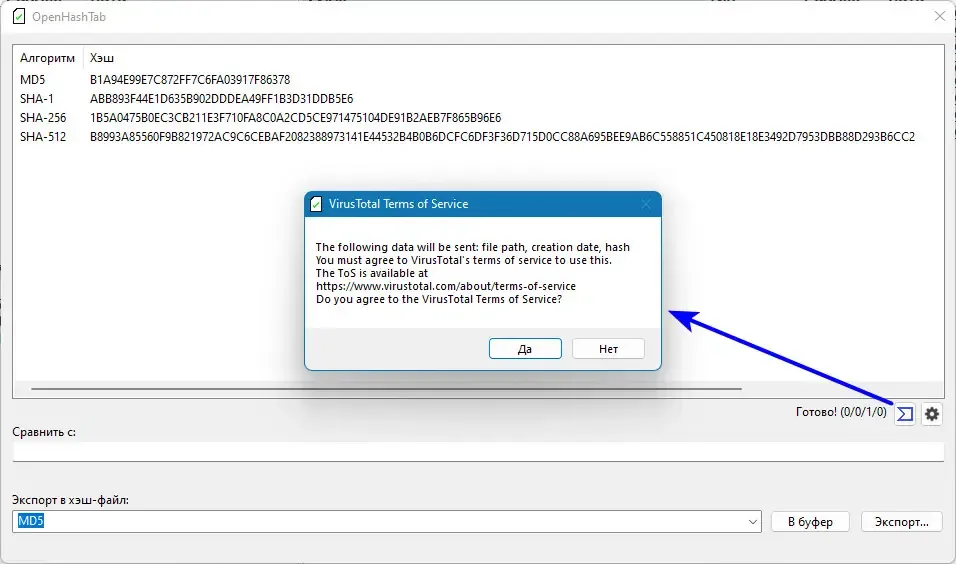Viewport: 956px width, 564px height.
Task: Click the Экспорт... button
Action: pos(902,522)
